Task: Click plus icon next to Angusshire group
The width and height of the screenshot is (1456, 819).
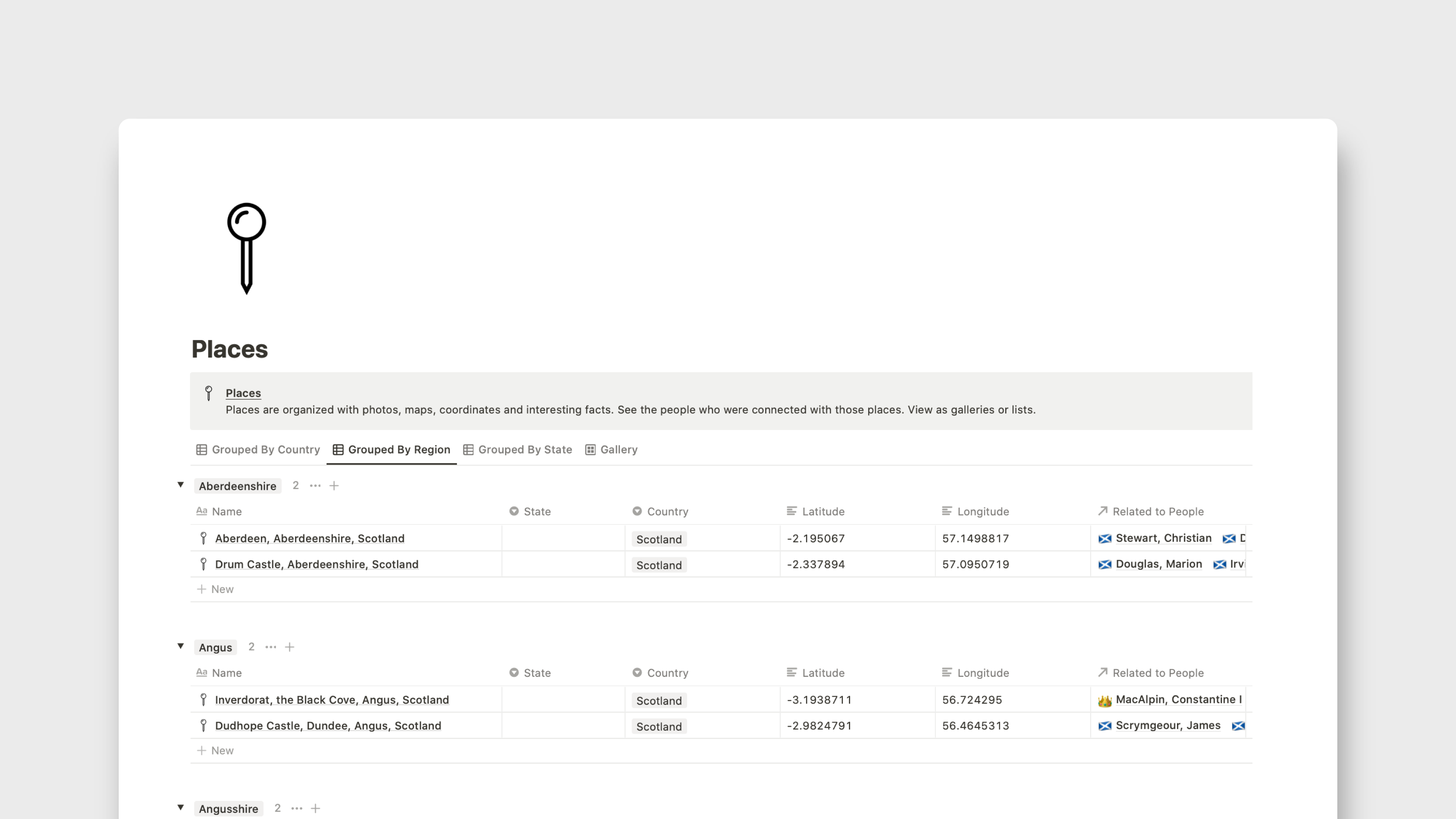Action: point(315,808)
